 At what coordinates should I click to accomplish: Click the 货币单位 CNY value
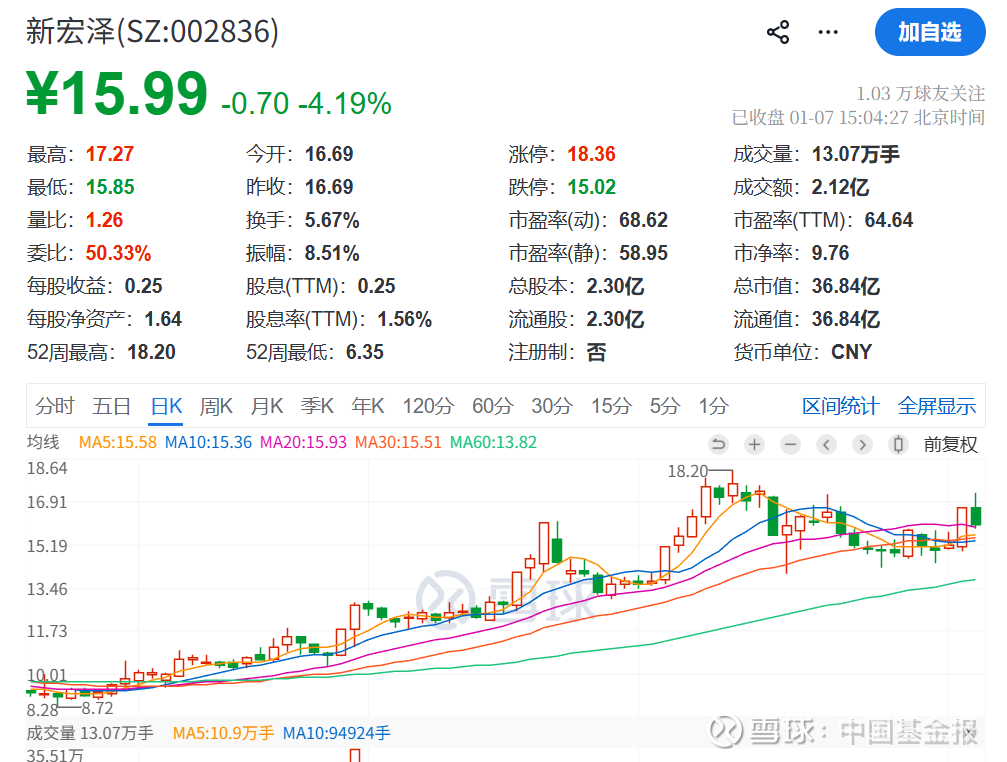852,352
